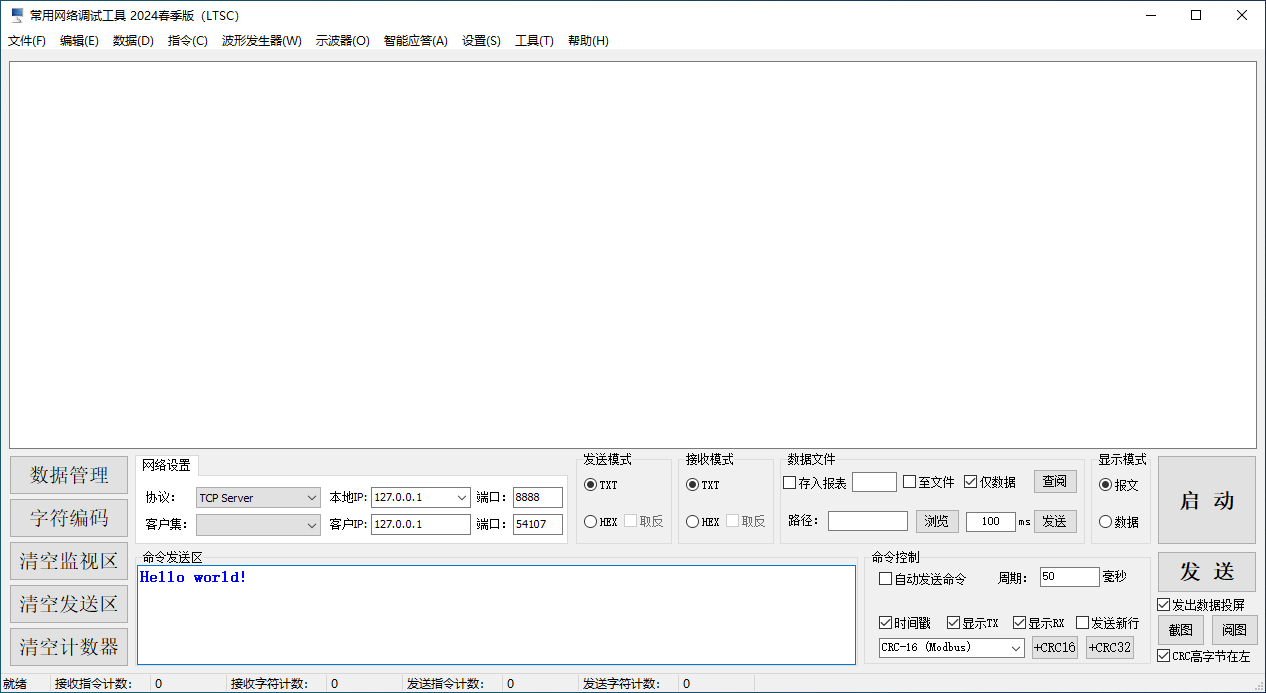Expand the 本地IP dropdown

[461, 498]
